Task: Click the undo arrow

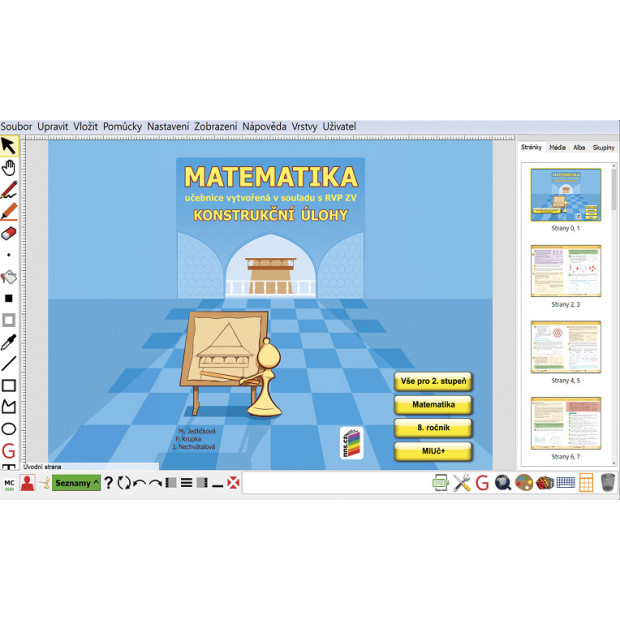Action: click(x=141, y=483)
